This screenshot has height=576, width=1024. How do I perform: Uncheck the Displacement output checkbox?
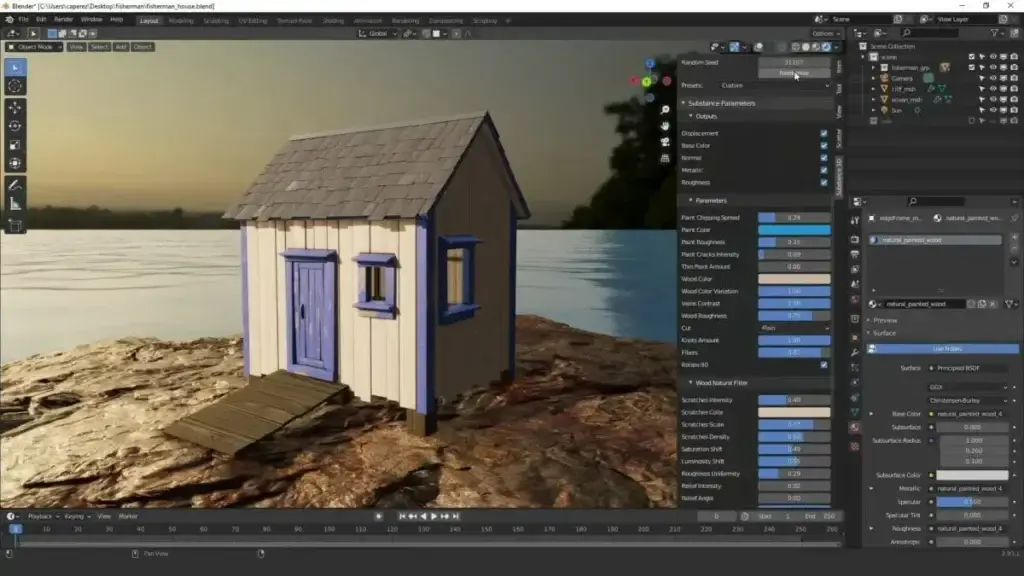point(824,133)
